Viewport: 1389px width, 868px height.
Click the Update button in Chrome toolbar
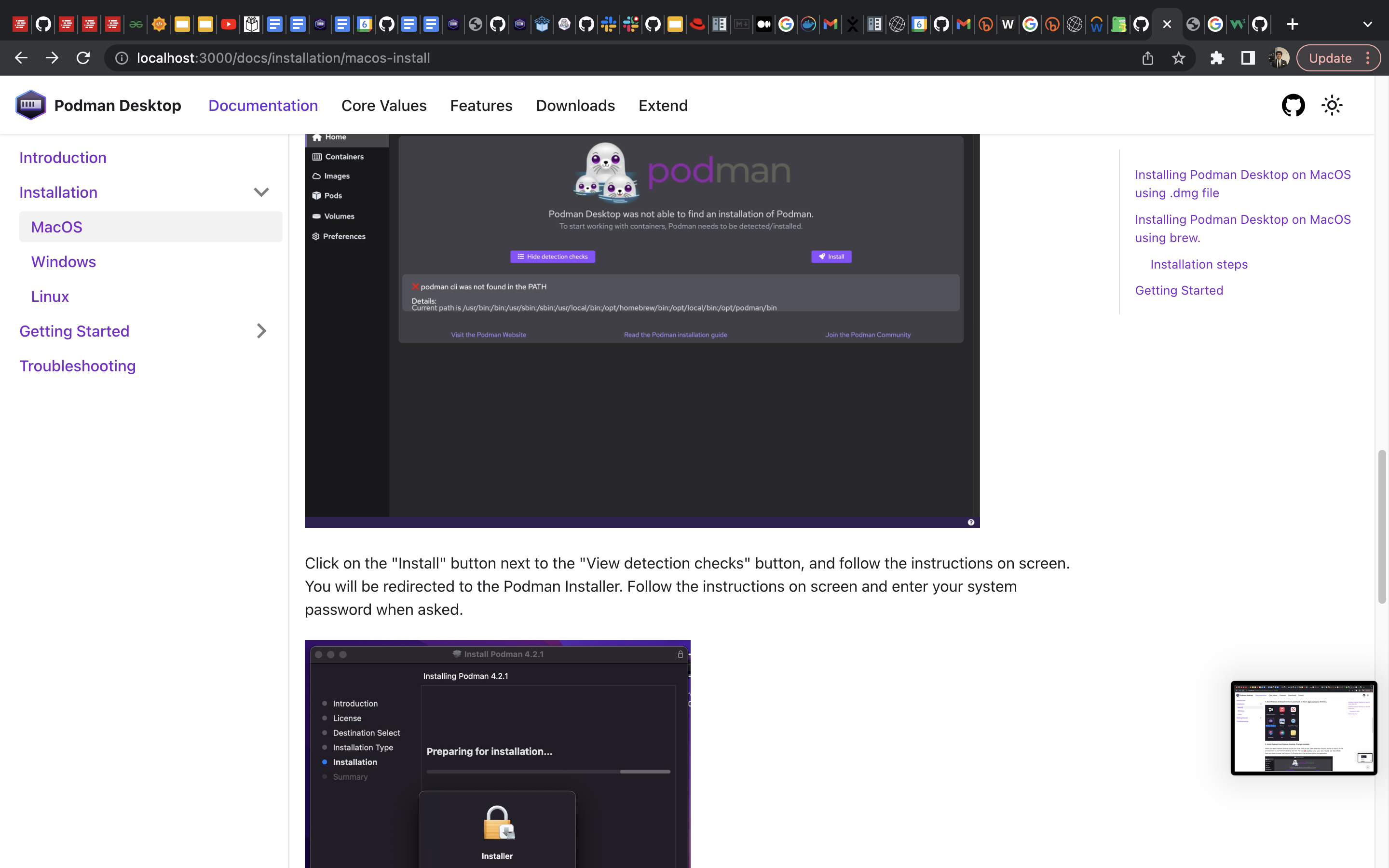point(1330,58)
